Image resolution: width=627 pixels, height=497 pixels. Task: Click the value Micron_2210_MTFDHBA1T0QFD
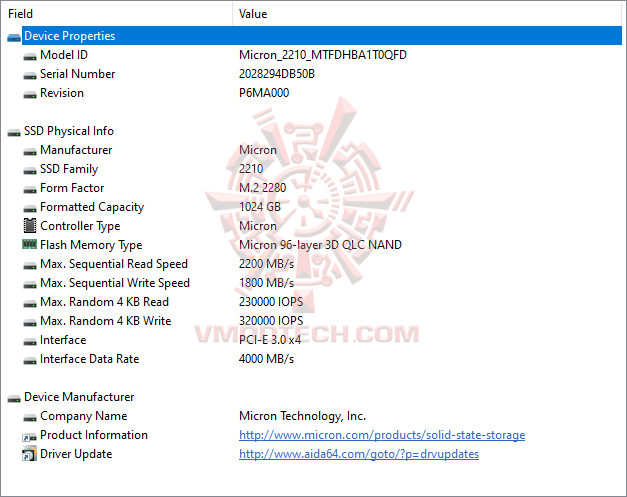[x=323, y=55]
